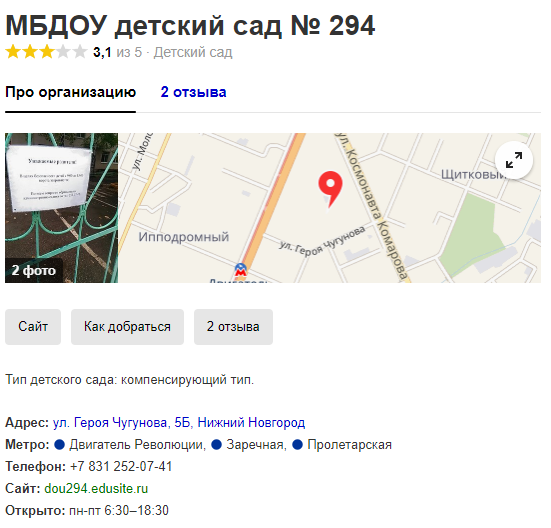Viewport: 551px width, 528px height.
Task: Click the Как добраться button
Action: pyautogui.click(x=127, y=327)
